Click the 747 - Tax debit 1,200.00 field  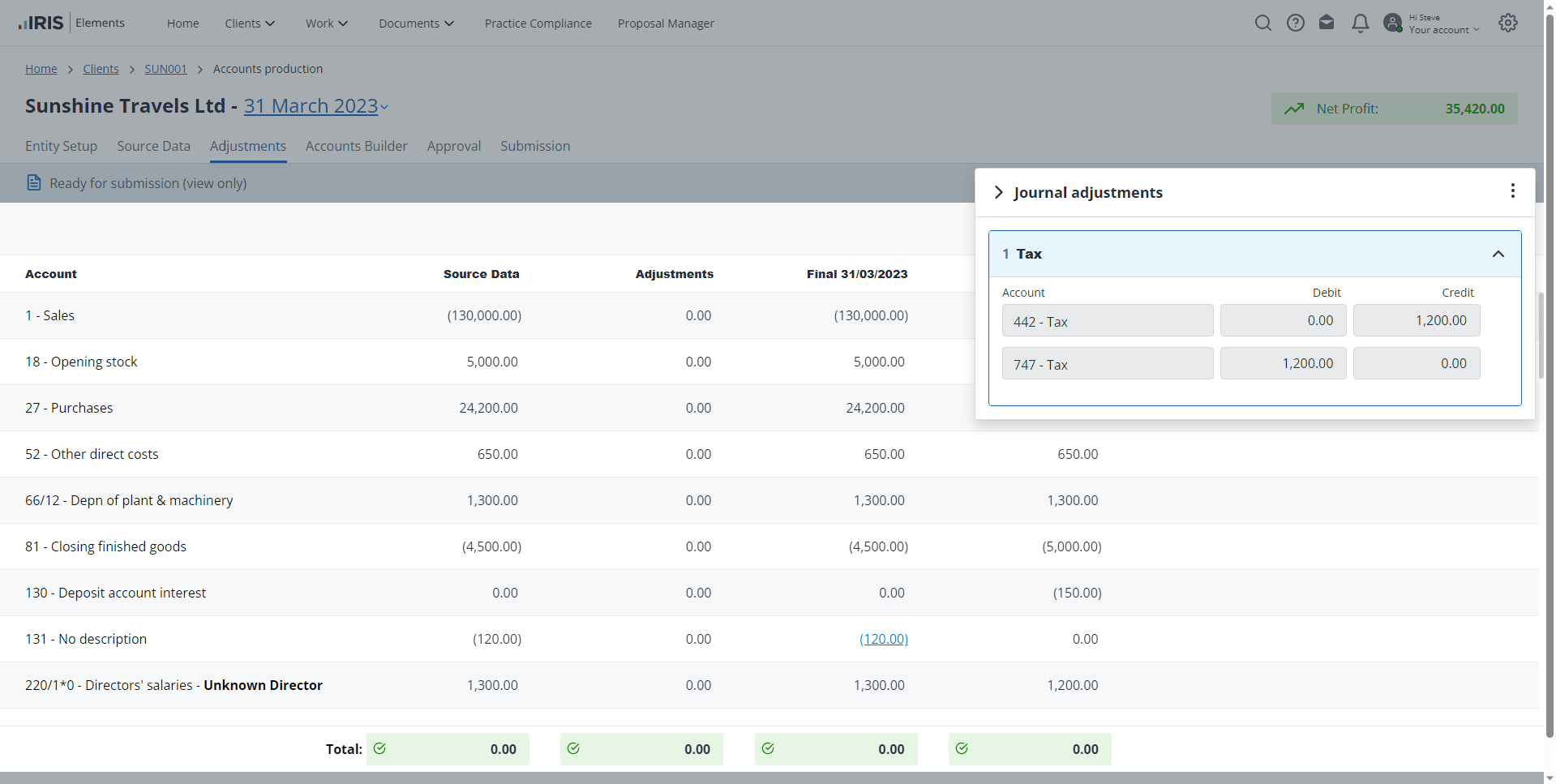pyautogui.click(x=1284, y=363)
